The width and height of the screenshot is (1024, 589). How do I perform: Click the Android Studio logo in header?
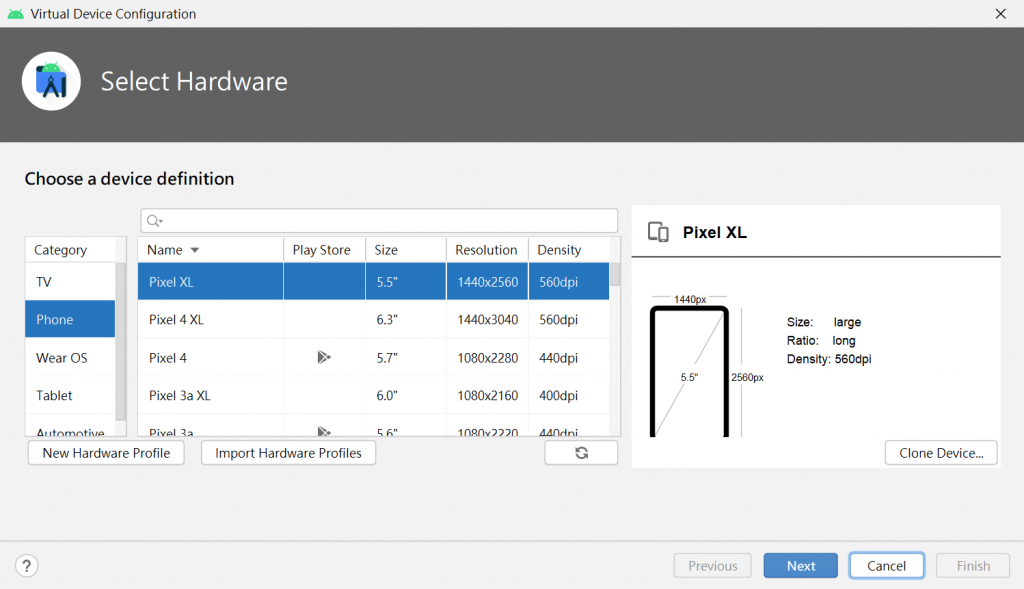point(51,81)
